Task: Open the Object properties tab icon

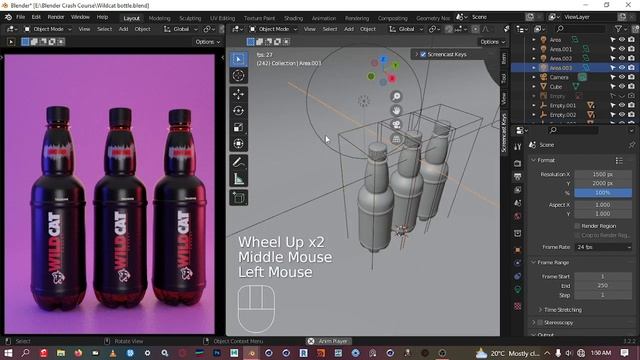Action: (518, 249)
